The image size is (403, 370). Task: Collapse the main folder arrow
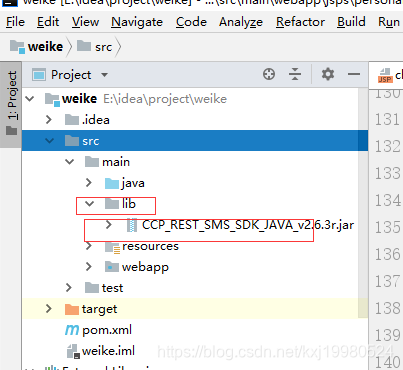(x=69, y=162)
